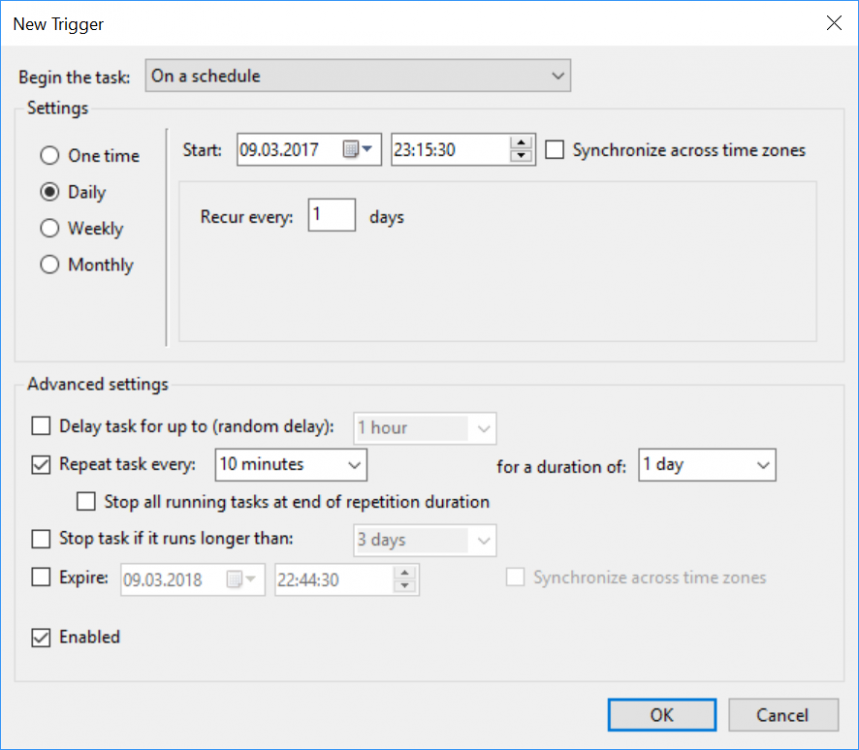Enable Stop task if it runs longer
Viewport: 859px width, 750px height.
point(41,539)
